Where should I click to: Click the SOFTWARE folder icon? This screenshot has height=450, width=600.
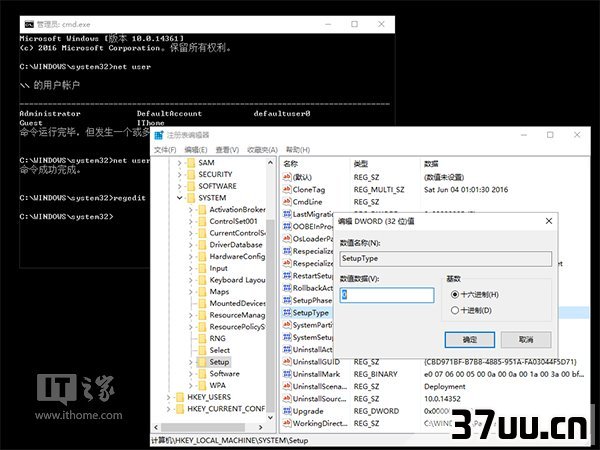point(191,186)
